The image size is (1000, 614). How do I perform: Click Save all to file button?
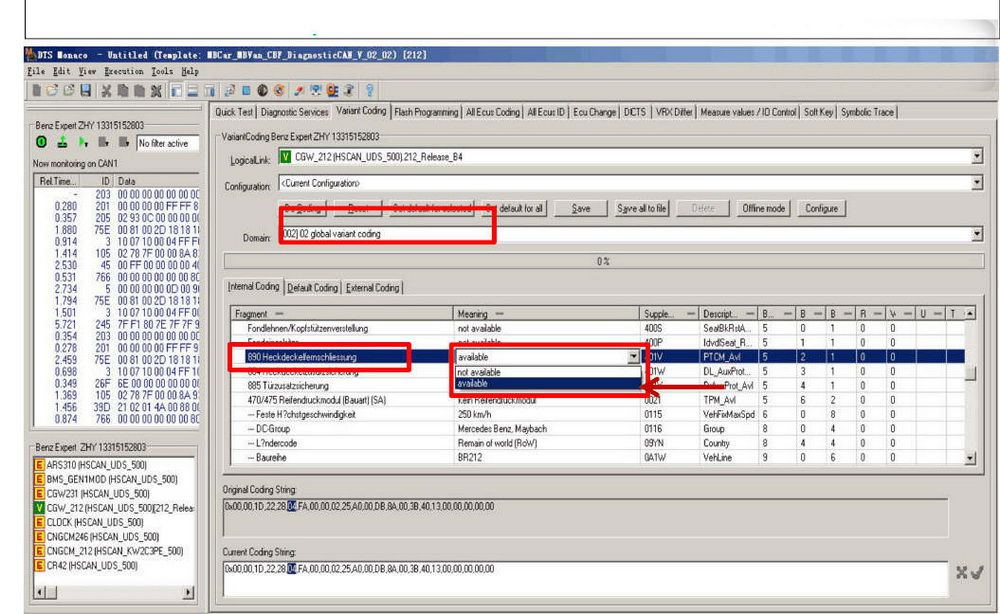641,208
